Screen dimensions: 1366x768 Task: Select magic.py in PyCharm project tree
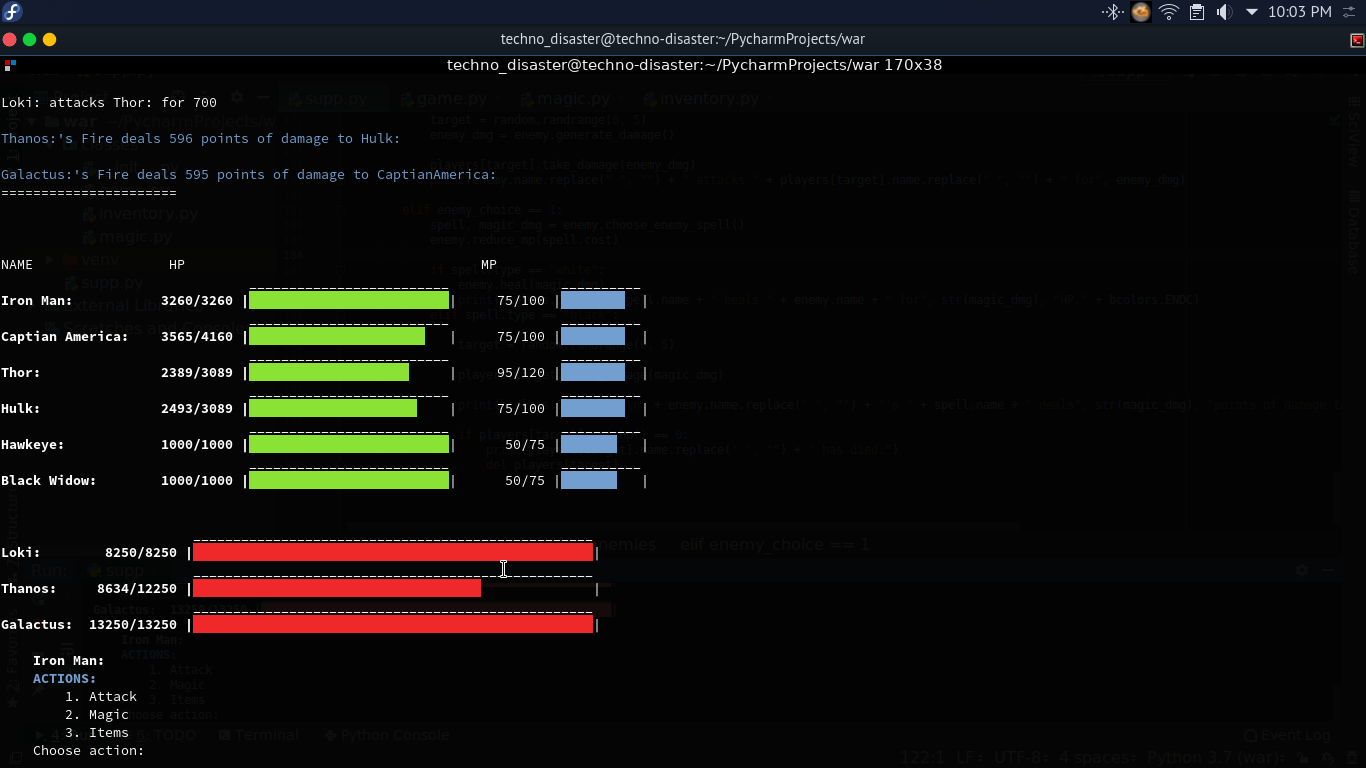128,237
